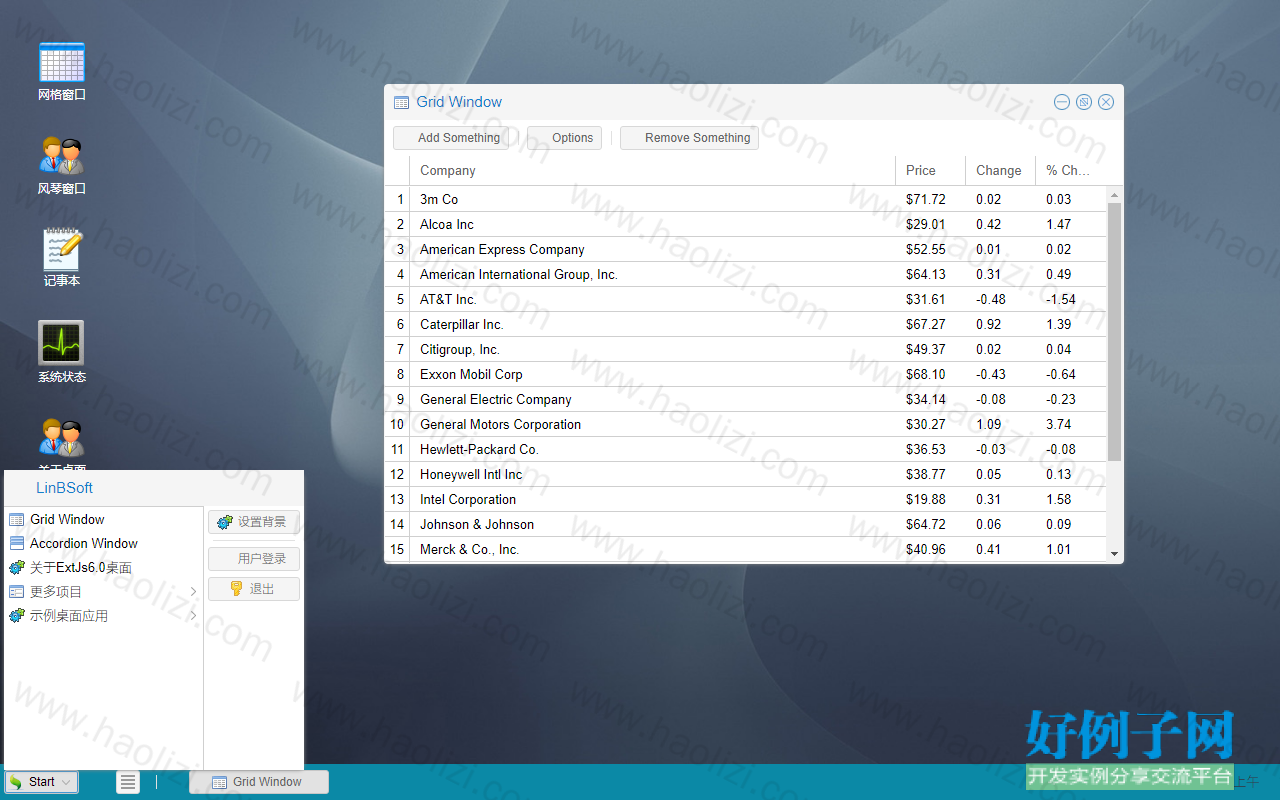Select the Citigroup, Inc. company cell
The width and height of the screenshot is (1280, 800).
tap(652, 349)
